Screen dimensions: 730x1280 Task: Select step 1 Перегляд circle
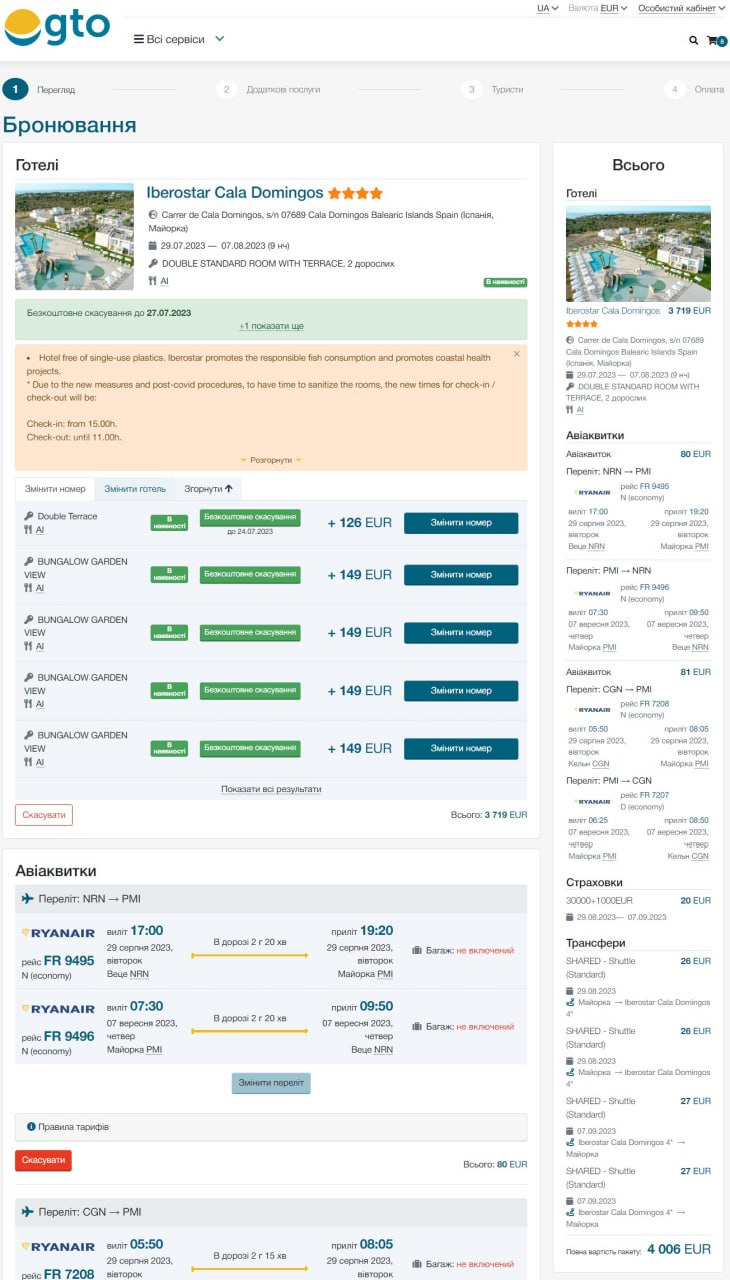click(15, 89)
